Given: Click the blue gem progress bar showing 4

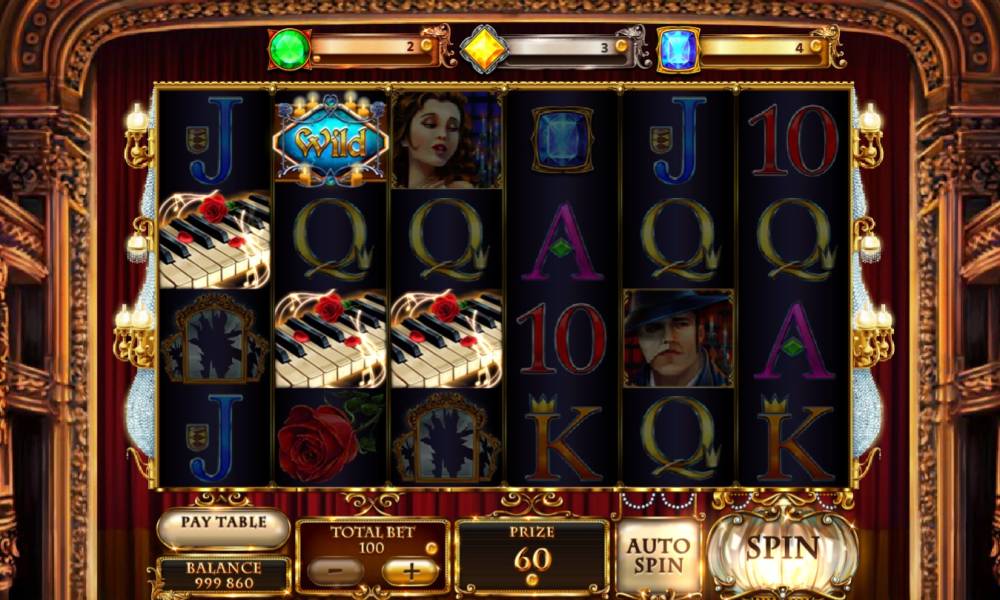Looking at the screenshot, I should click(762, 49).
